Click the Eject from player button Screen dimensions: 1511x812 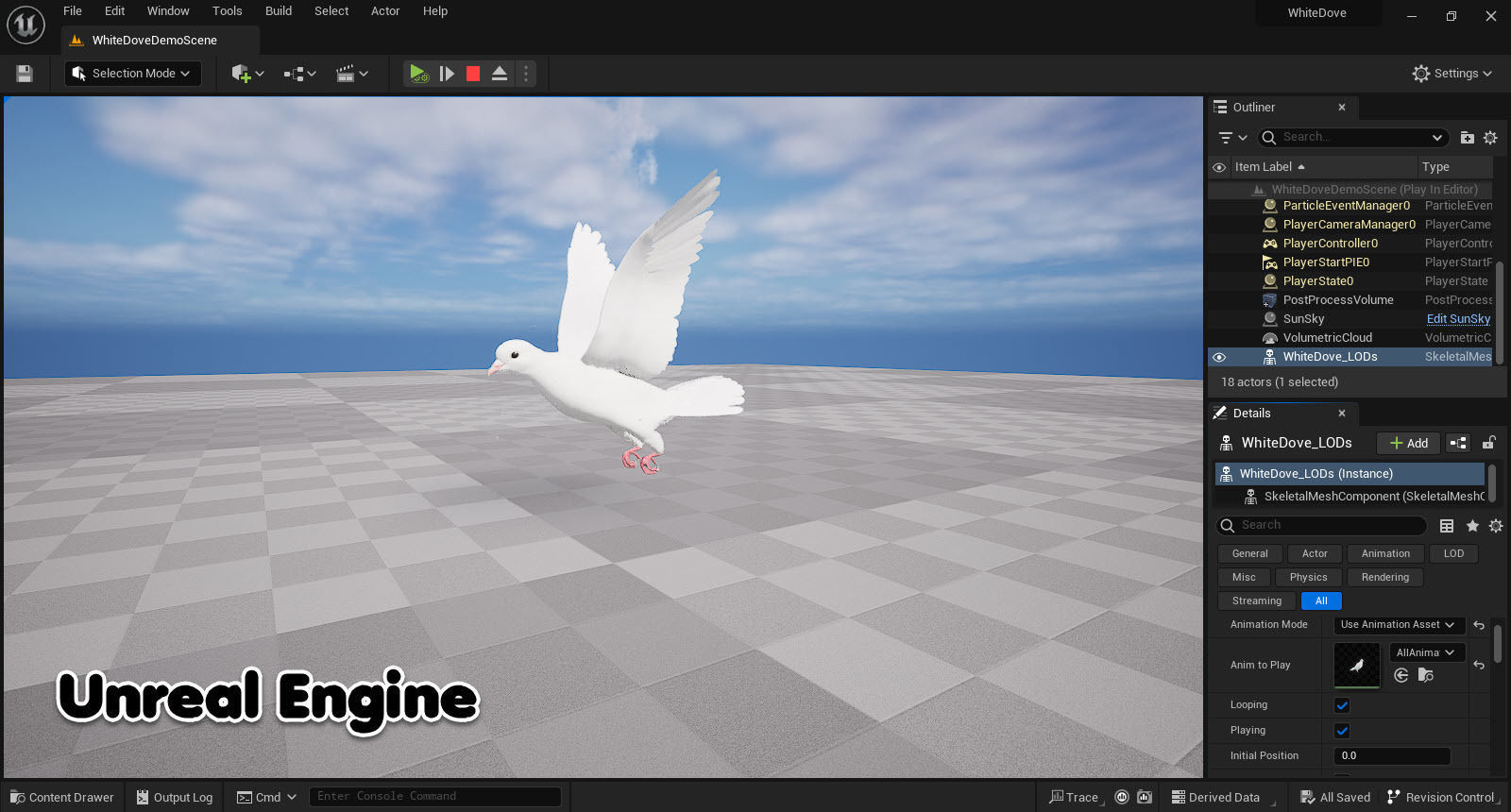coord(500,74)
